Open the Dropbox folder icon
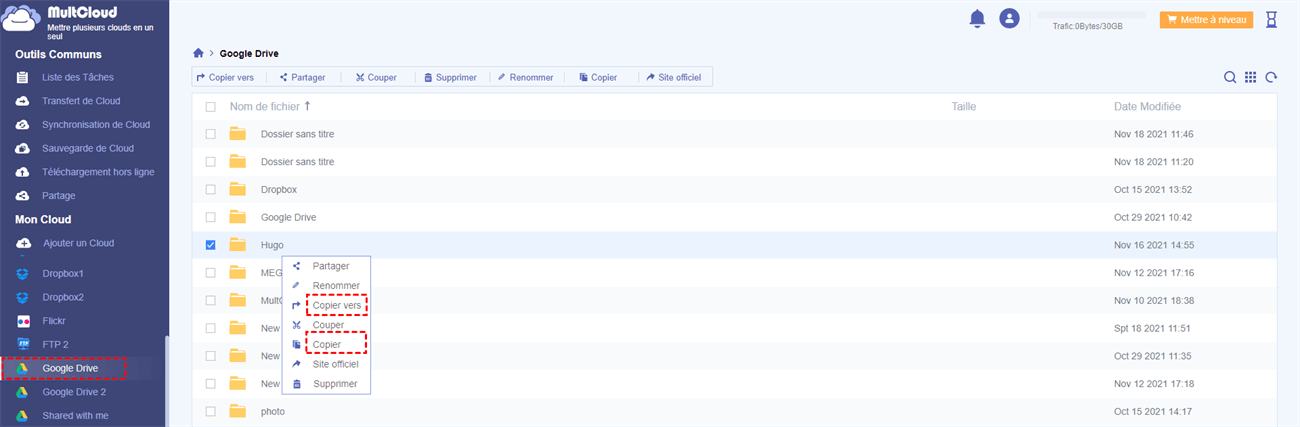Image resolution: width=1300 pixels, height=427 pixels. [237, 189]
